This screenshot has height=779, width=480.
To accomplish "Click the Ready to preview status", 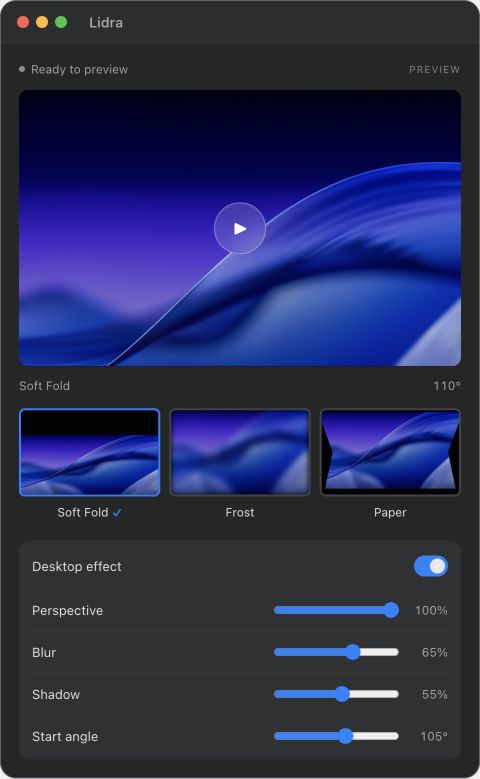I will (x=80, y=70).
